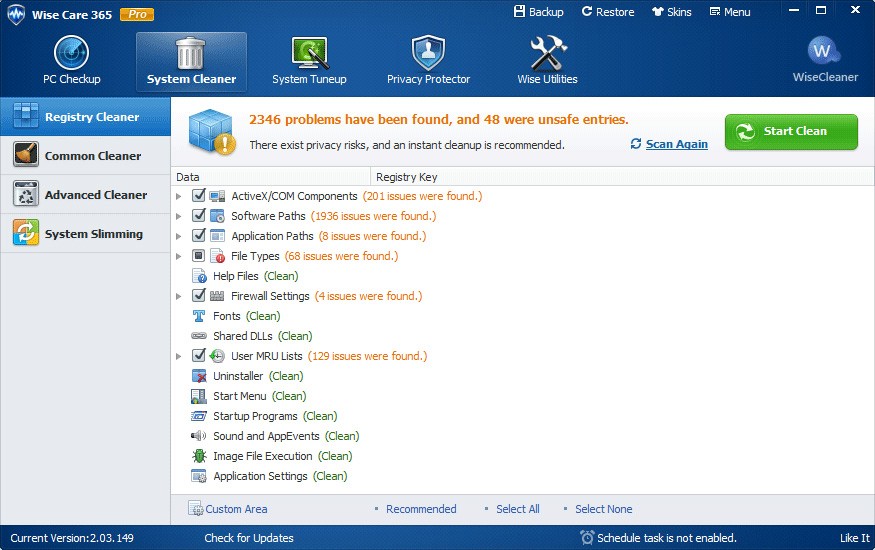This screenshot has height=550, width=875.
Task: Click the WiseCleaner logo icon
Action: click(824, 51)
